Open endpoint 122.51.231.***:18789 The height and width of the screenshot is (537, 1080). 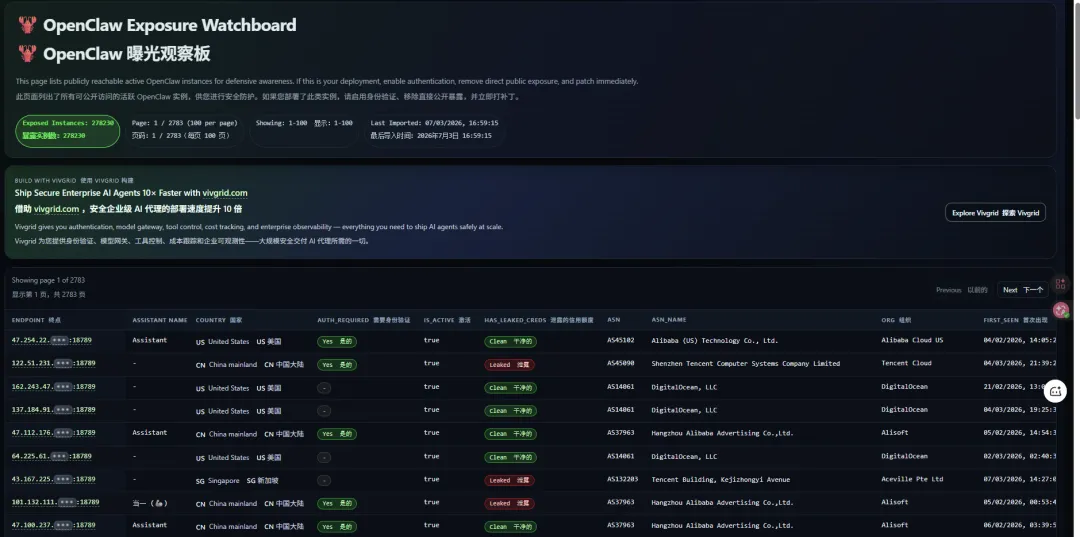point(54,363)
